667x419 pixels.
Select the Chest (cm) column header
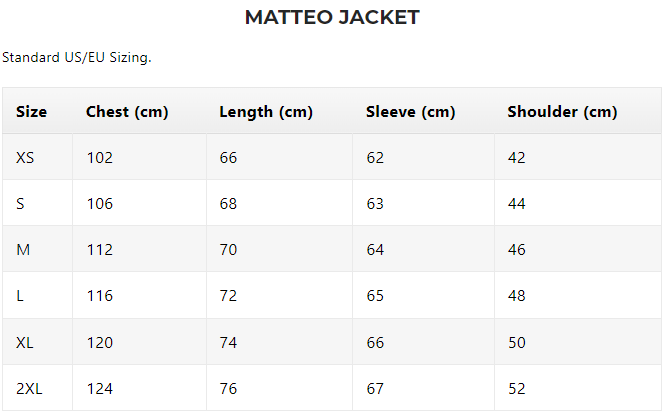coord(127,112)
